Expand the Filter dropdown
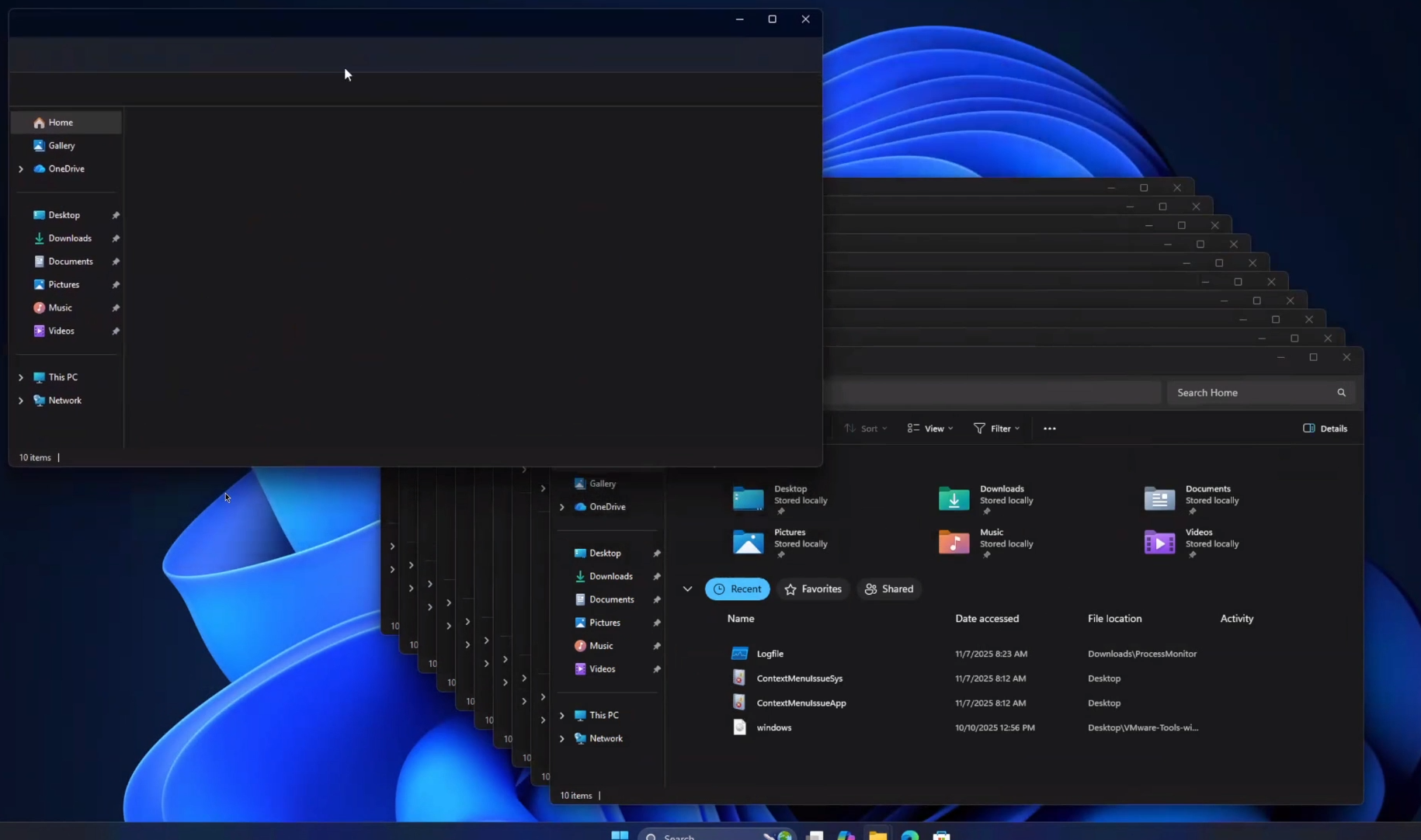Screen dimensions: 1421x840 click(x=997, y=429)
